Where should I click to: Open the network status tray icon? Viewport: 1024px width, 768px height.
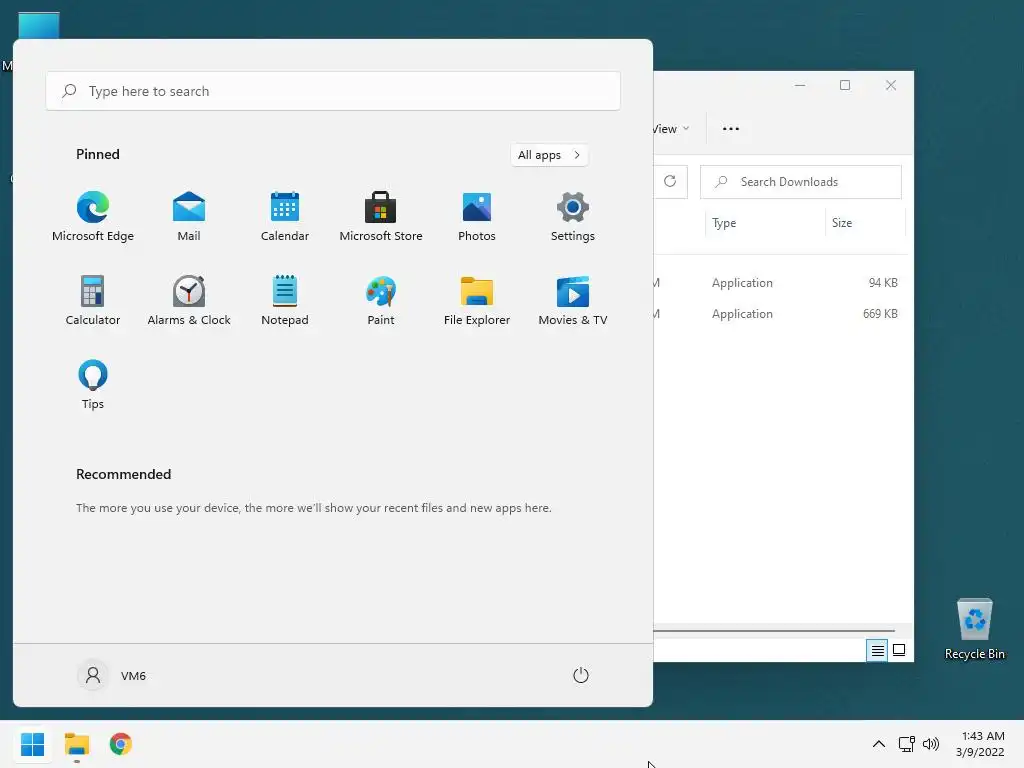(x=906, y=744)
